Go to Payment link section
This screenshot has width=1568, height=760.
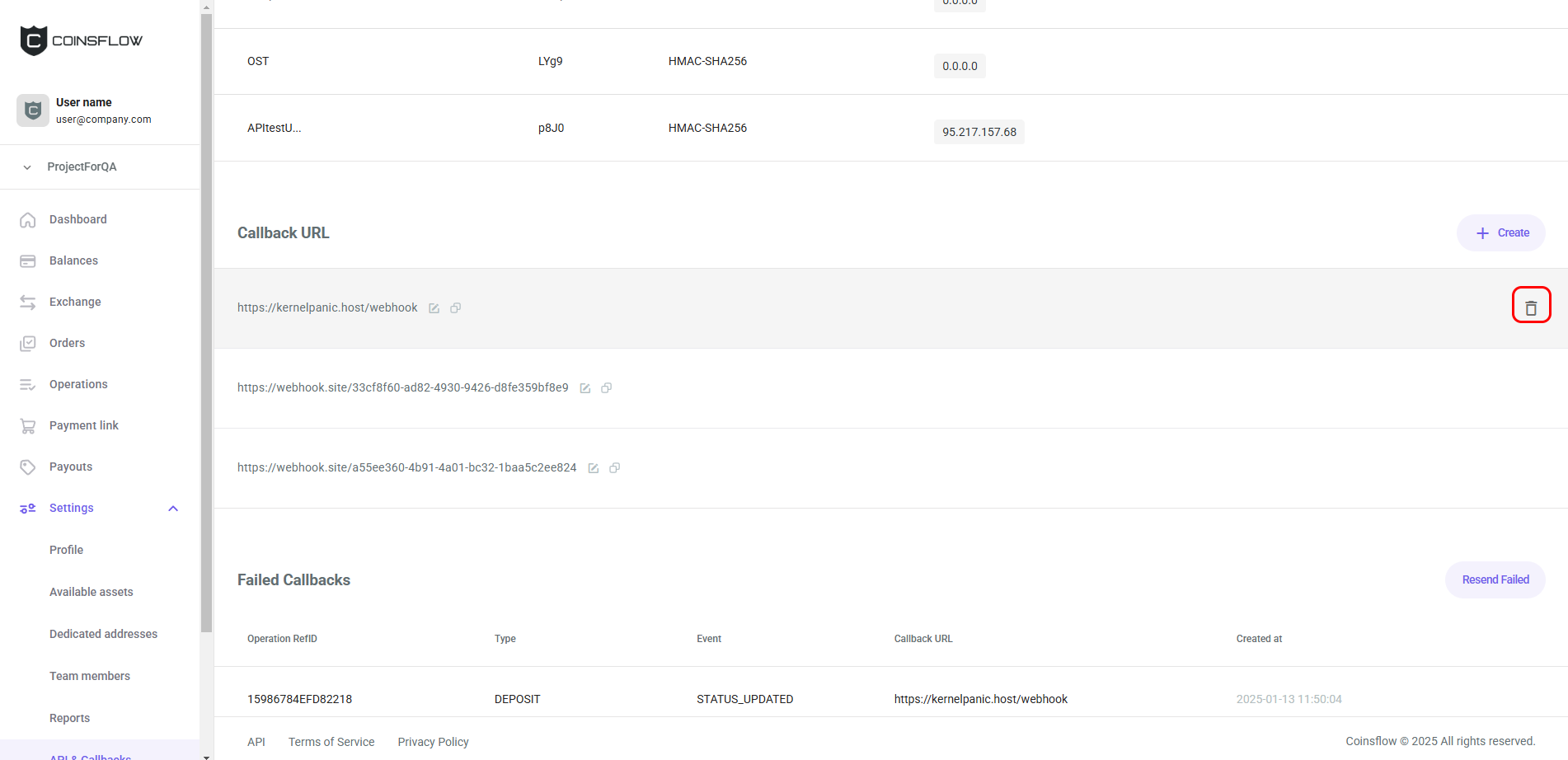[x=83, y=425]
